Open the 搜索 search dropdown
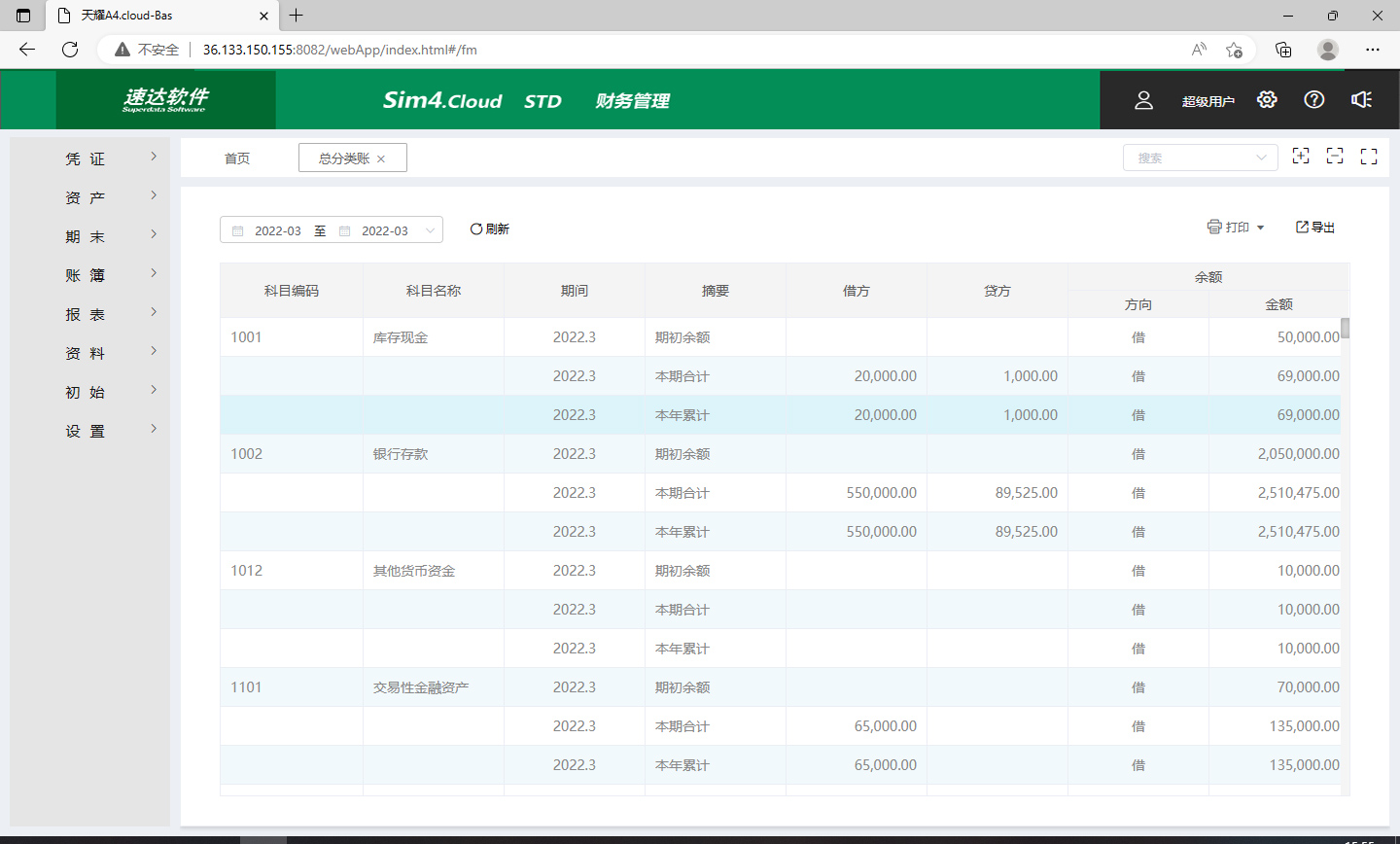Image resolution: width=1400 pixels, height=844 pixels. tap(1200, 158)
